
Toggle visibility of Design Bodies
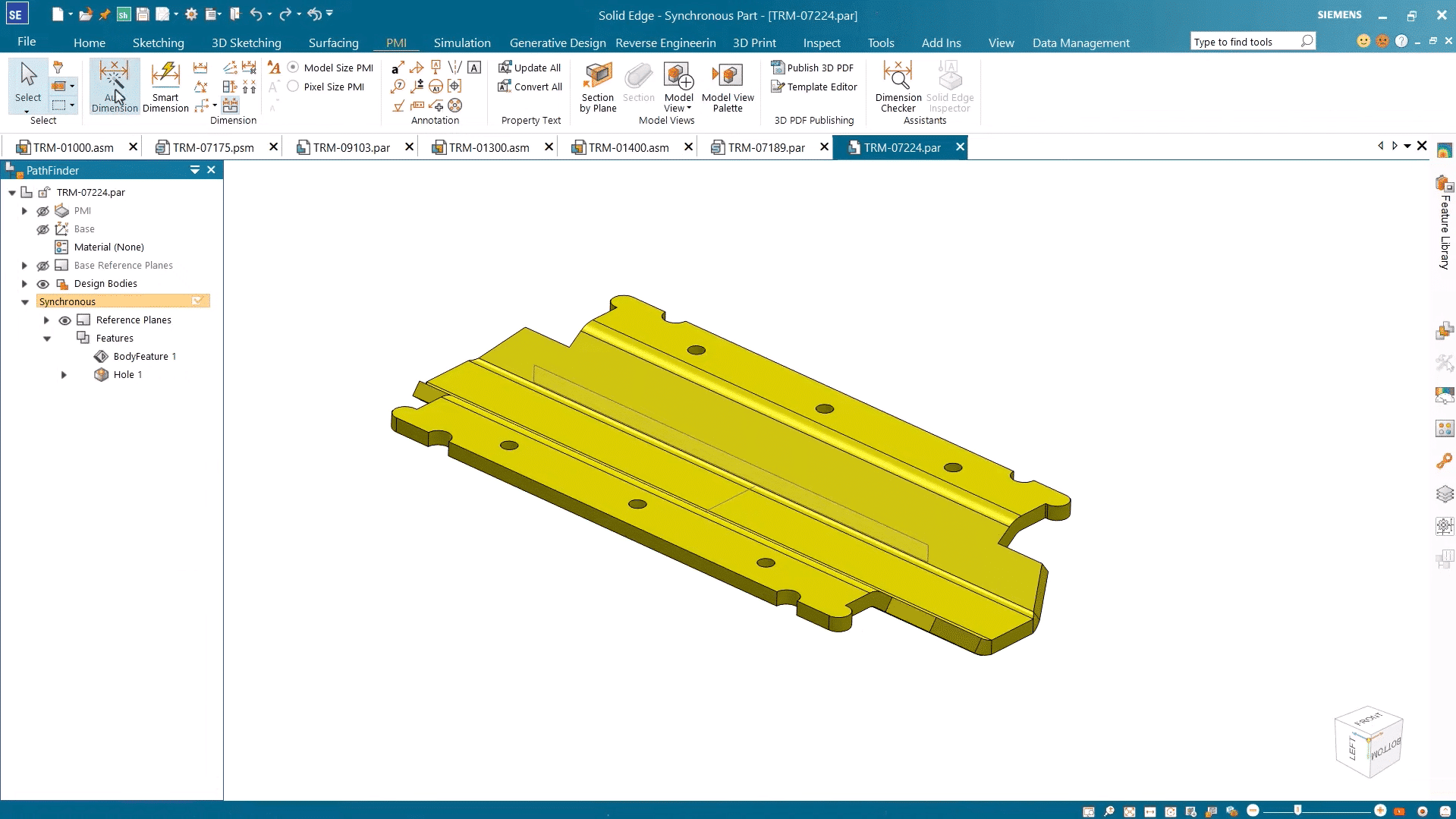[x=43, y=284]
